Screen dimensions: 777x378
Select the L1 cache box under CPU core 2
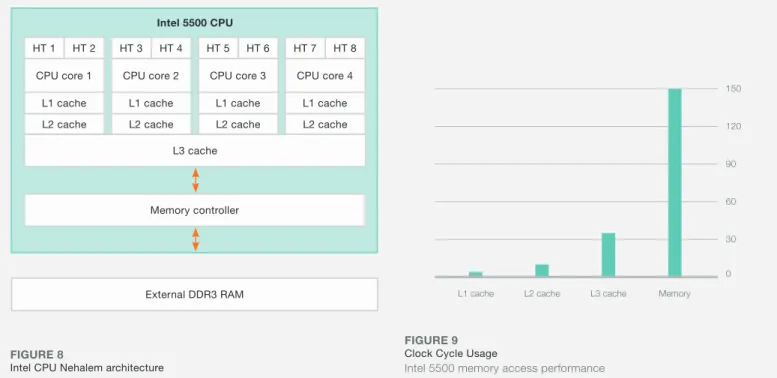[x=151, y=103]
